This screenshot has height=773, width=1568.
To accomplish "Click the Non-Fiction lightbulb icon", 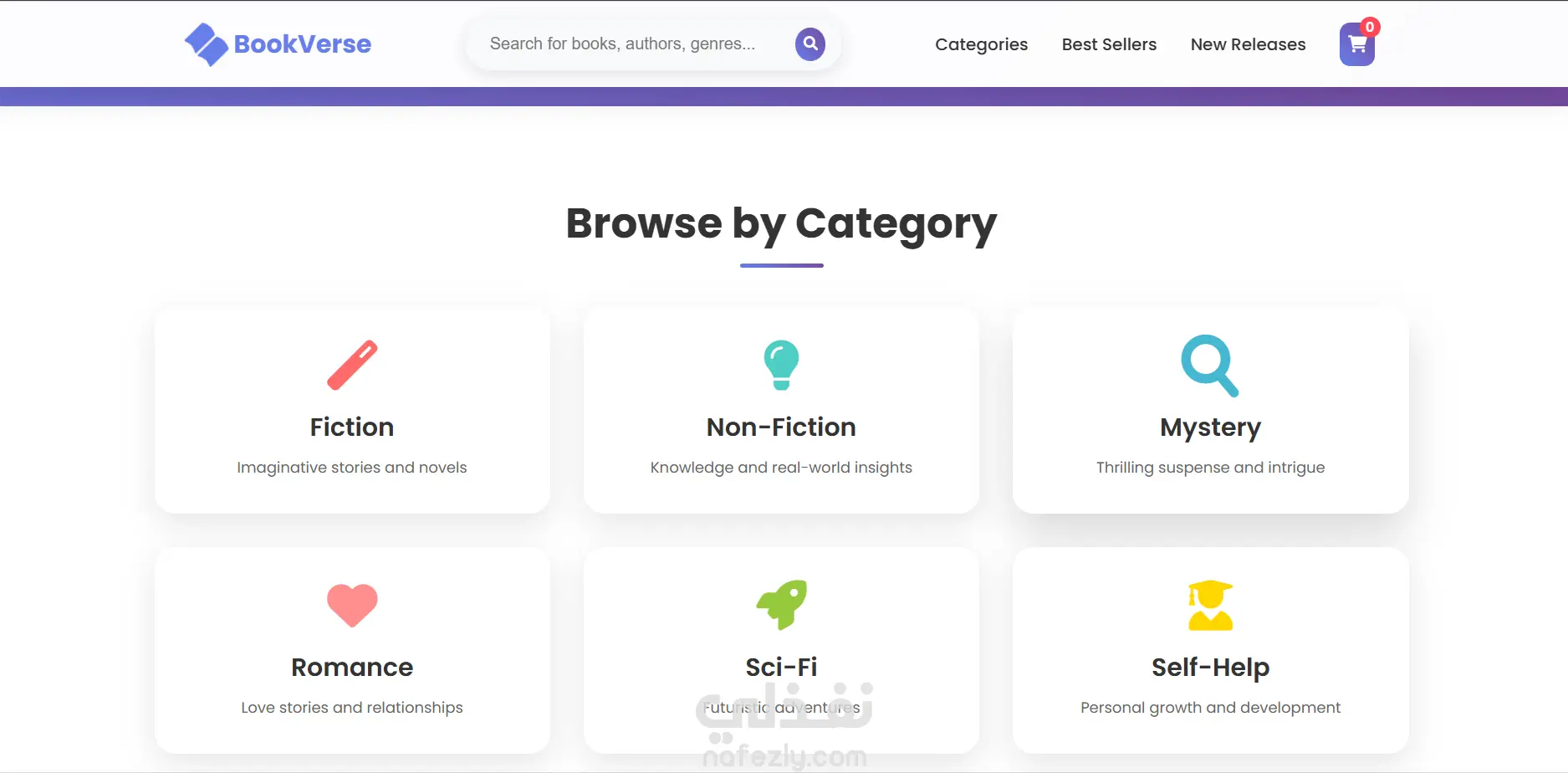I will click(781, 365).
